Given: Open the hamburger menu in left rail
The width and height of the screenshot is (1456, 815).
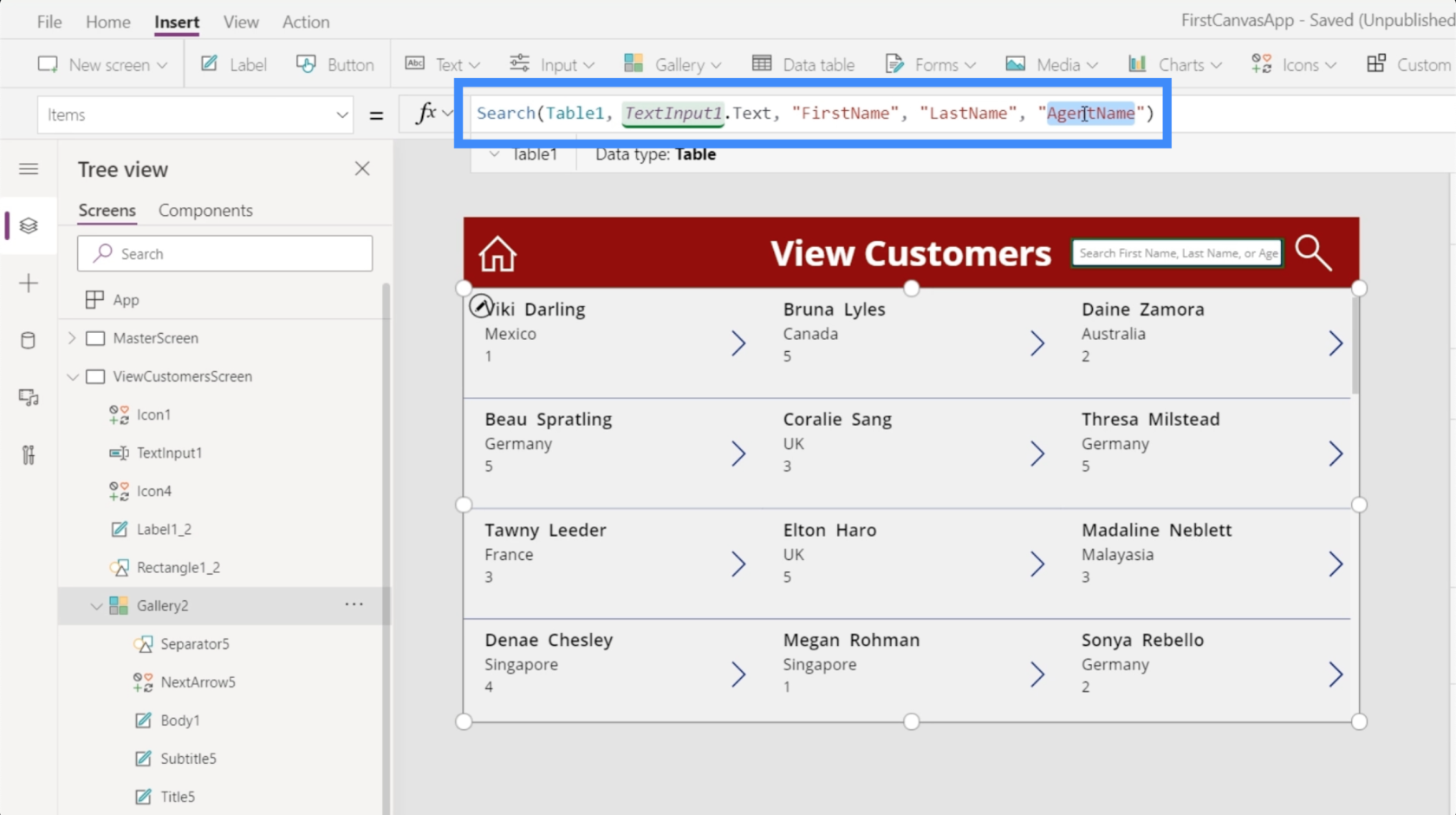Looking at the screenshot, I should point(29,169).
